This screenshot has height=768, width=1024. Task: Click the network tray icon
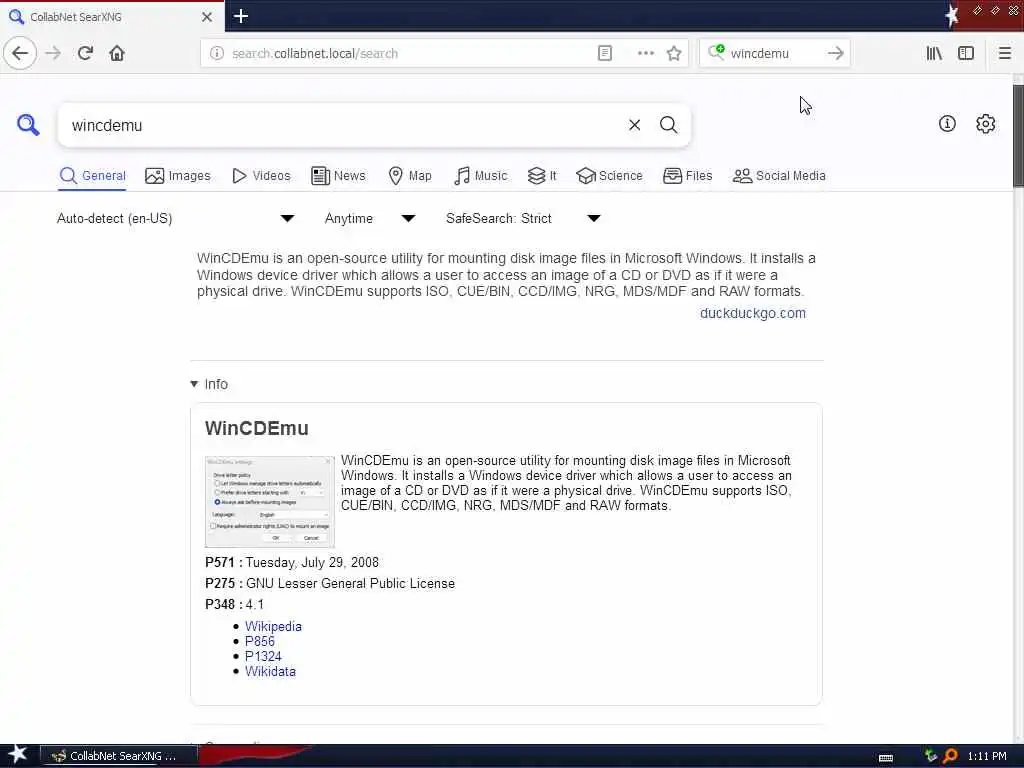931,756
